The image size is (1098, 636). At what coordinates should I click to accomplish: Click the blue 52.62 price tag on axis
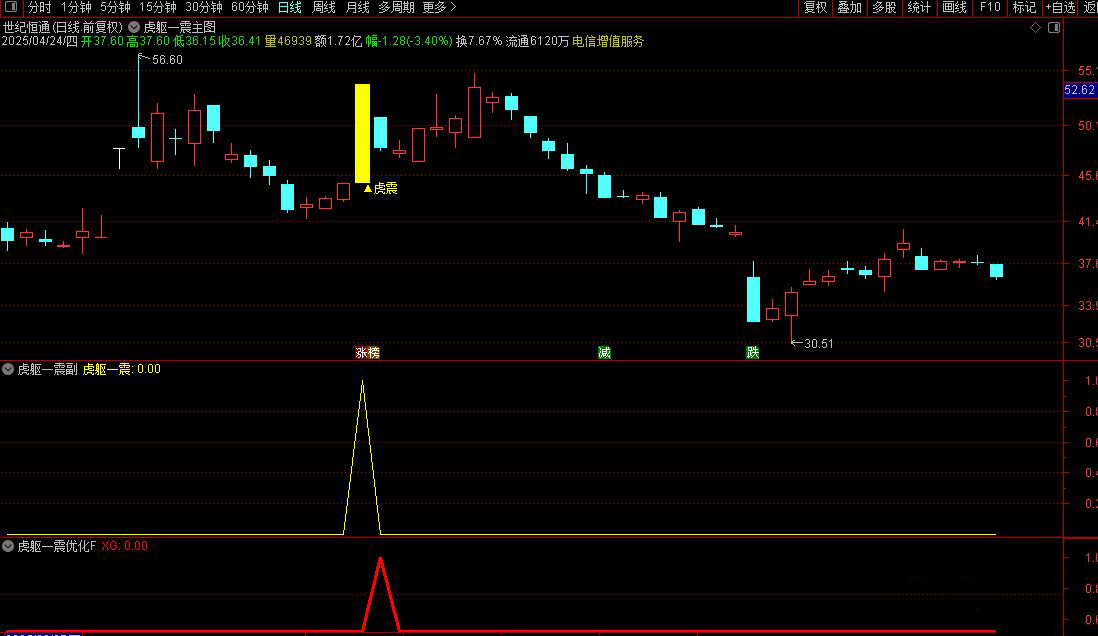(1079, 90)
